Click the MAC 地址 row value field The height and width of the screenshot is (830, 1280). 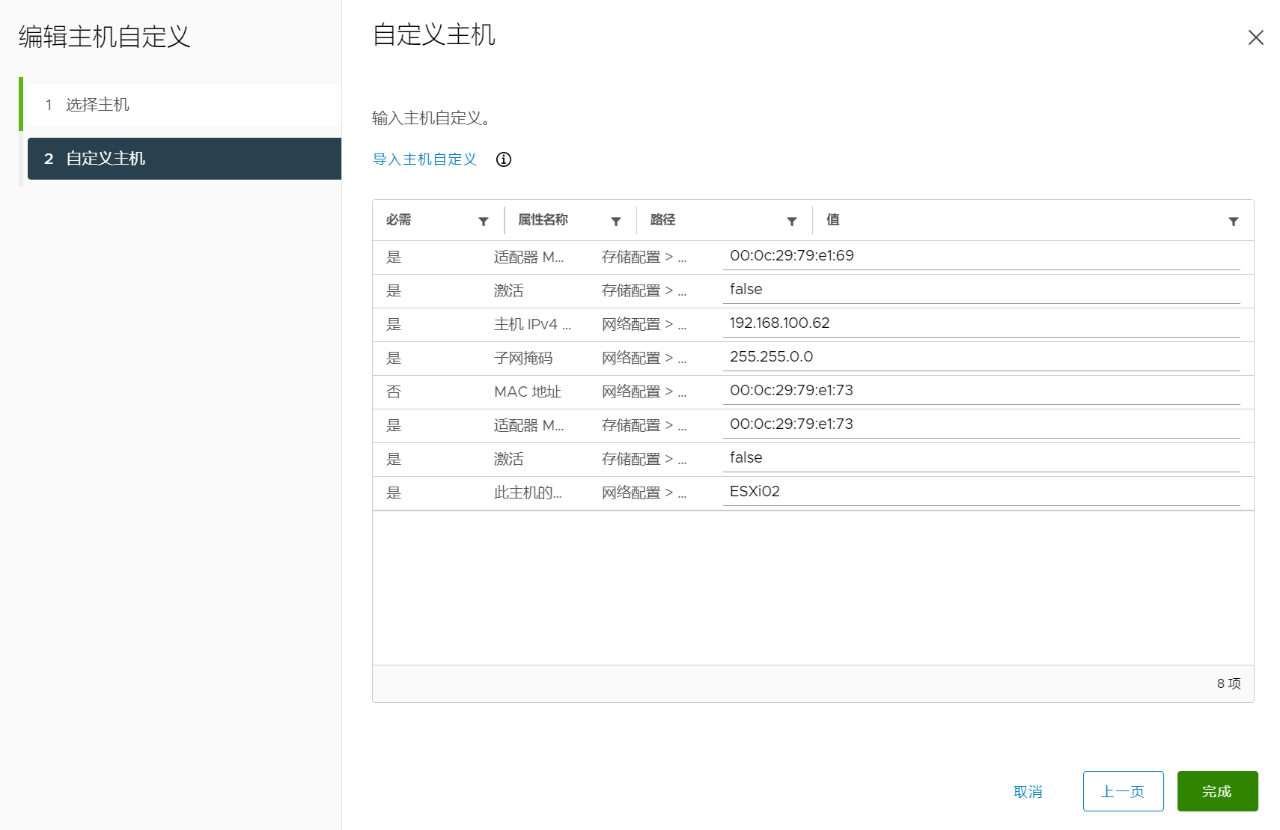(980, 391)
